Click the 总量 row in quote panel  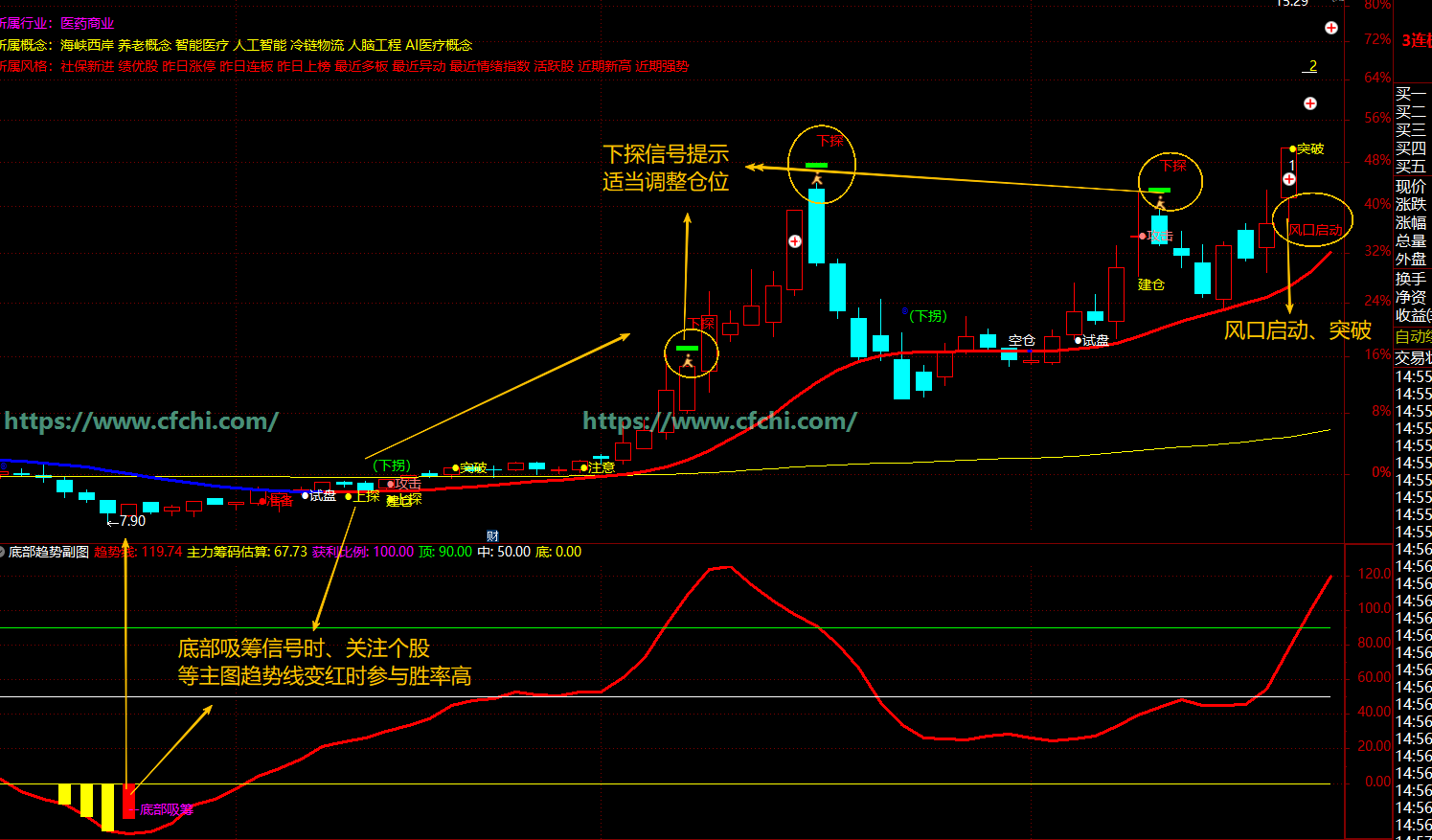(x=1411, y=240)
